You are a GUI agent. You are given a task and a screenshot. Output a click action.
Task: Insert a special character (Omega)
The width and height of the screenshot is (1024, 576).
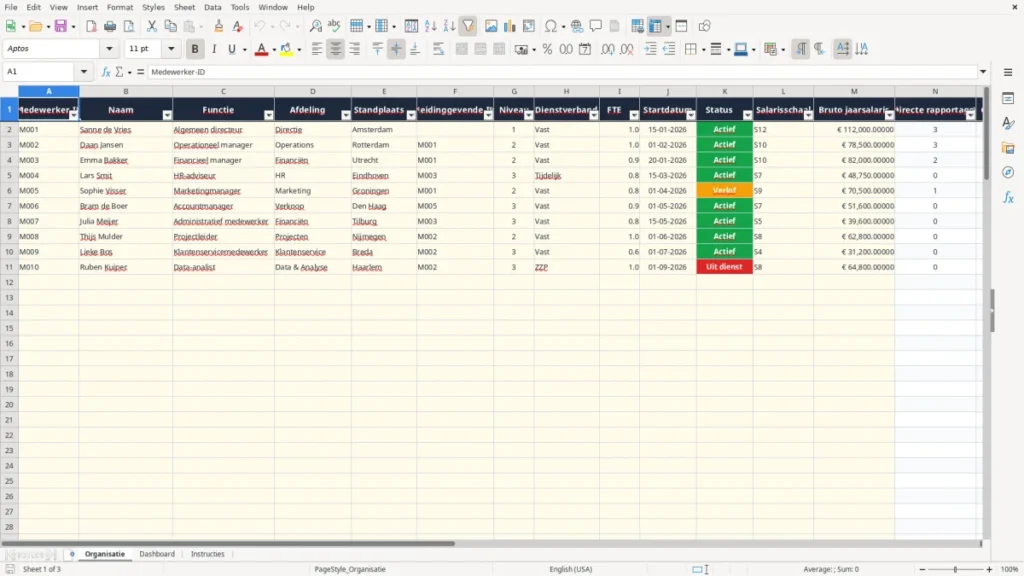(551, 26)
